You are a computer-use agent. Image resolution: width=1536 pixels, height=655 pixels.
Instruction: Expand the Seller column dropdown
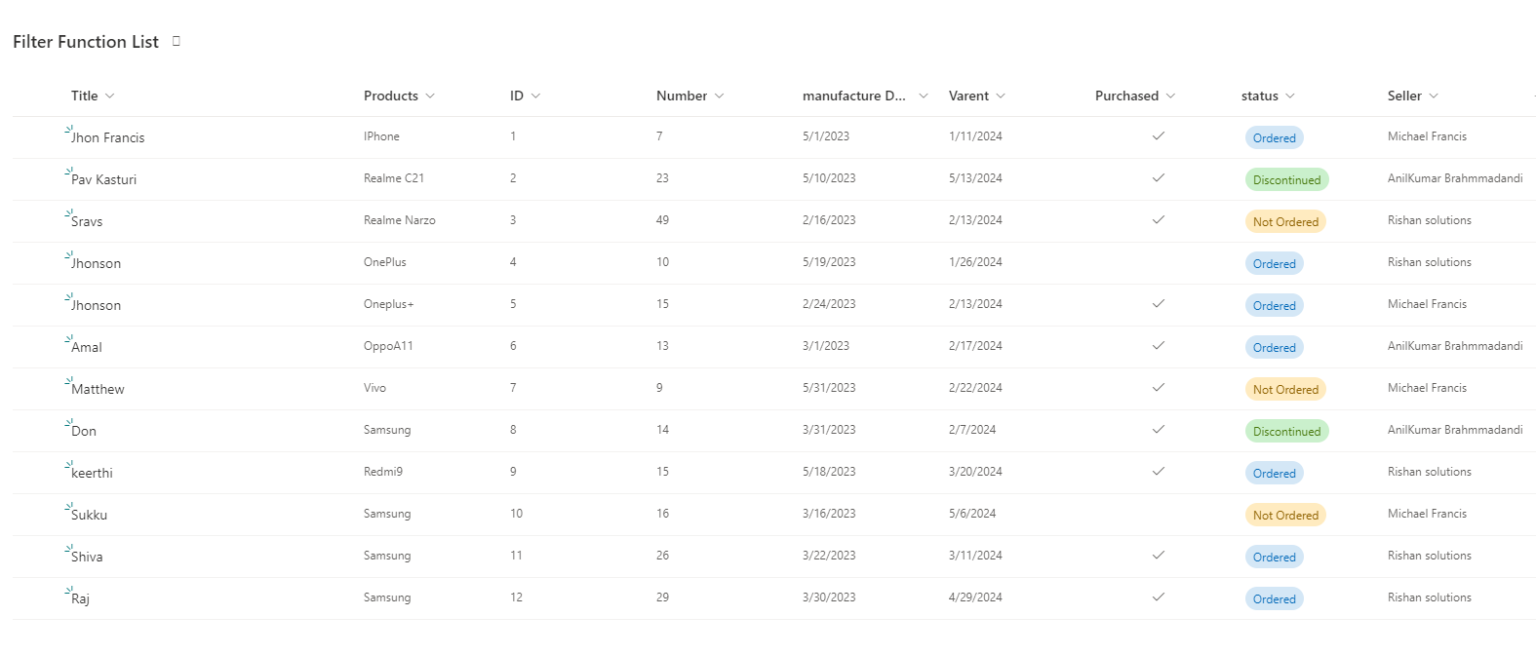point(1436,96)
